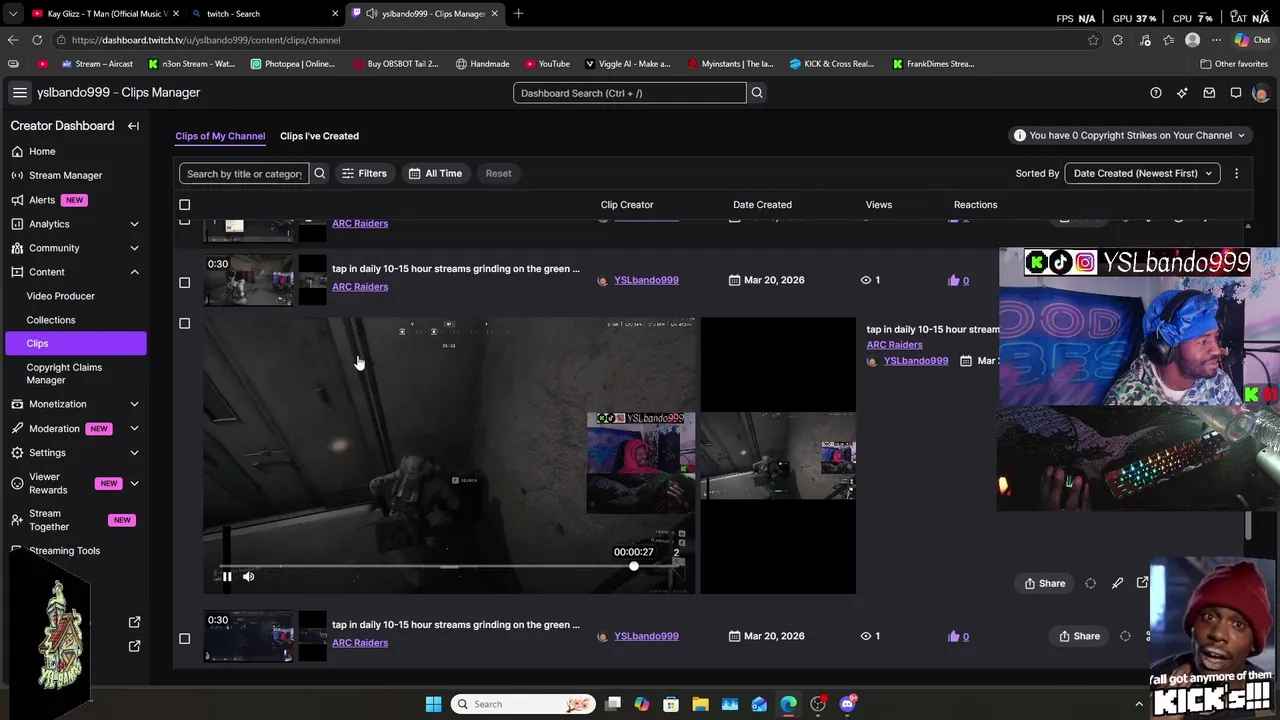Viewport: 1280px width, 720px height.
Task: Open Collections in the Content menu
Action: coord(51,320)
